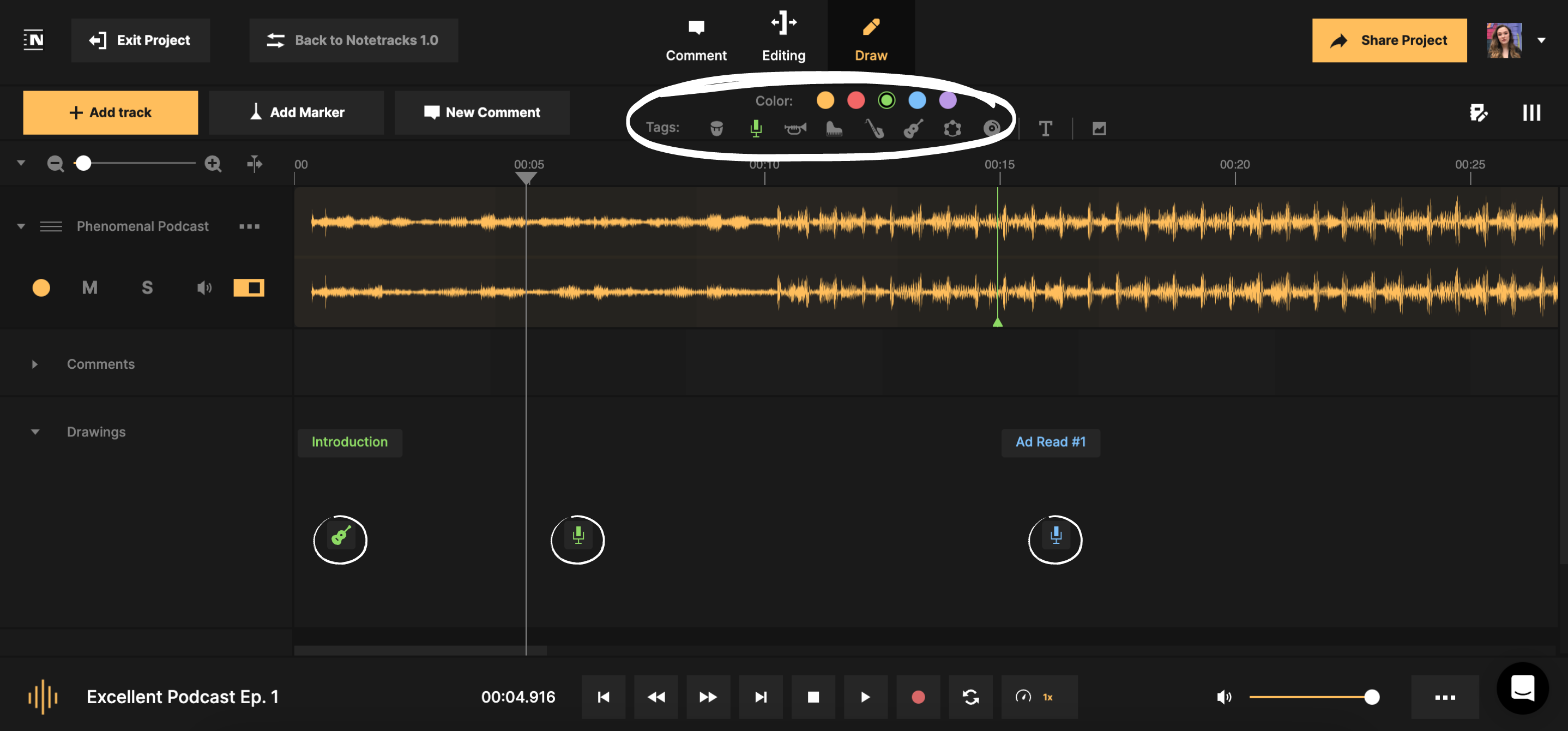This screenshot has width=1568, height=731.
Task: Select the saxophone tag icon
Action: click(x=874, y=128)
